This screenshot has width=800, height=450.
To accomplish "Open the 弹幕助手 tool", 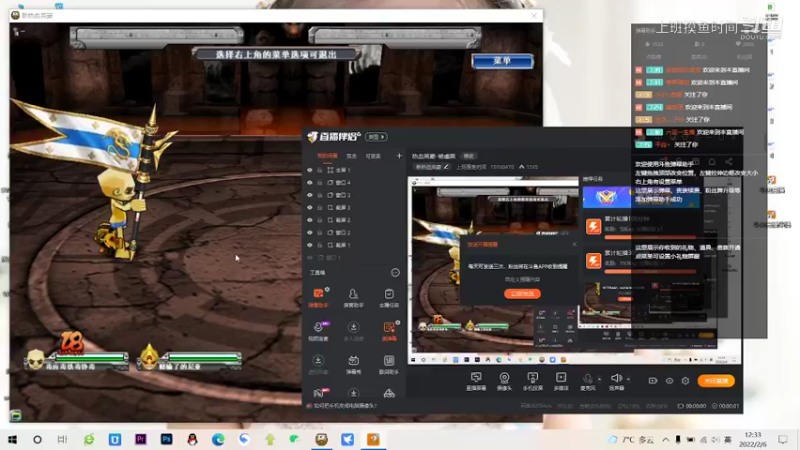I will tap(318, 297).
